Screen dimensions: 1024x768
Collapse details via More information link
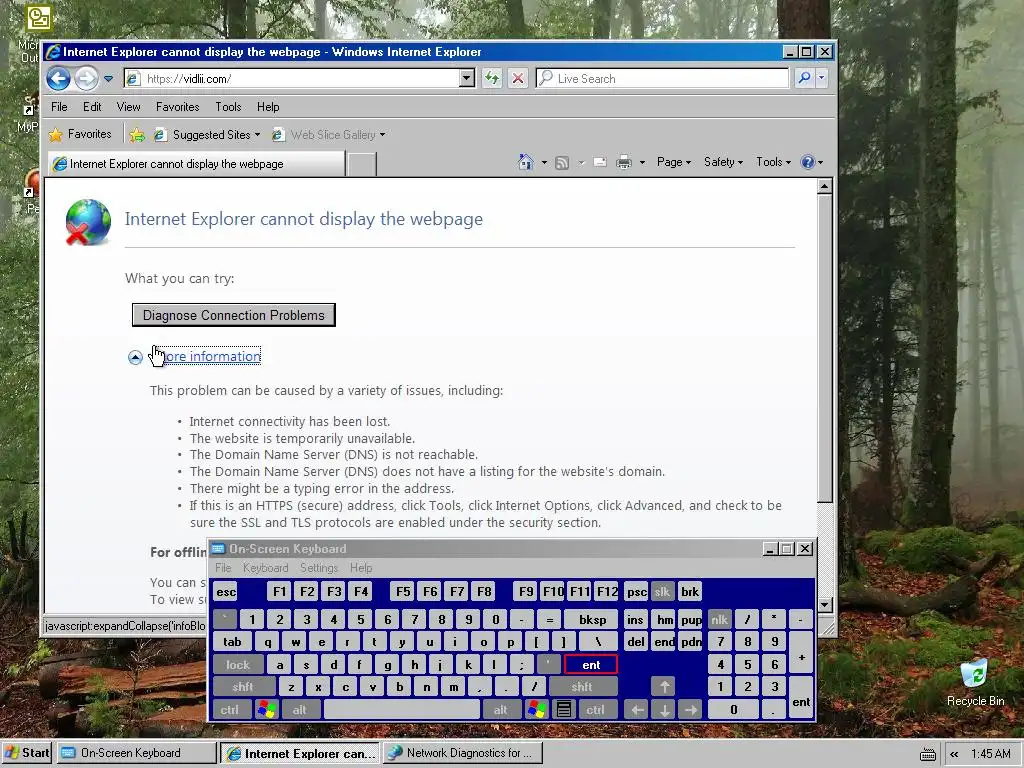[x=205, y=356]
